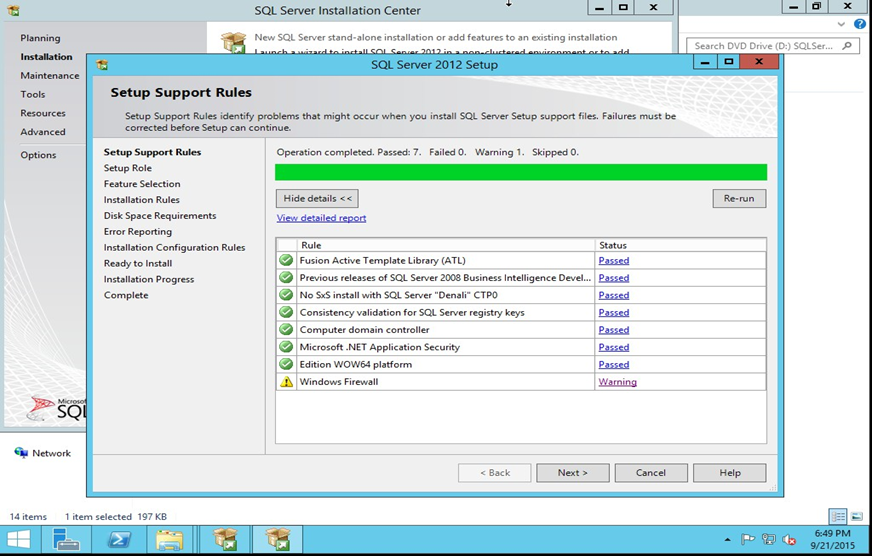Click the help question mark icon

pos(860,23)
